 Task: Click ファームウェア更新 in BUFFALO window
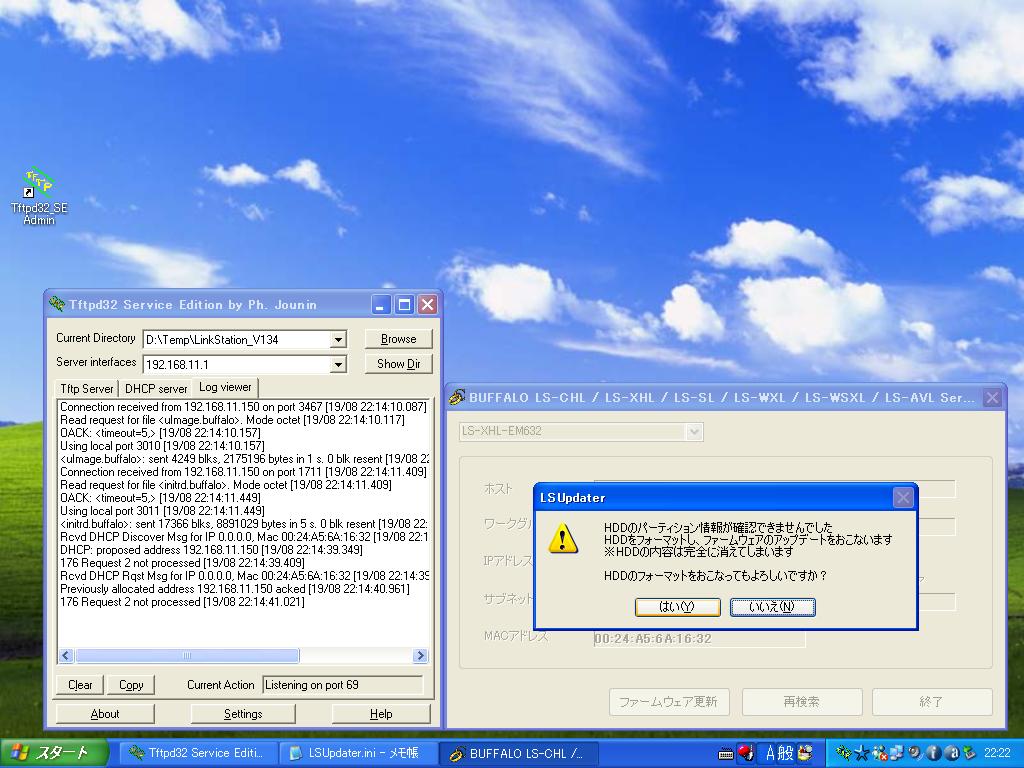click(669, 701)
